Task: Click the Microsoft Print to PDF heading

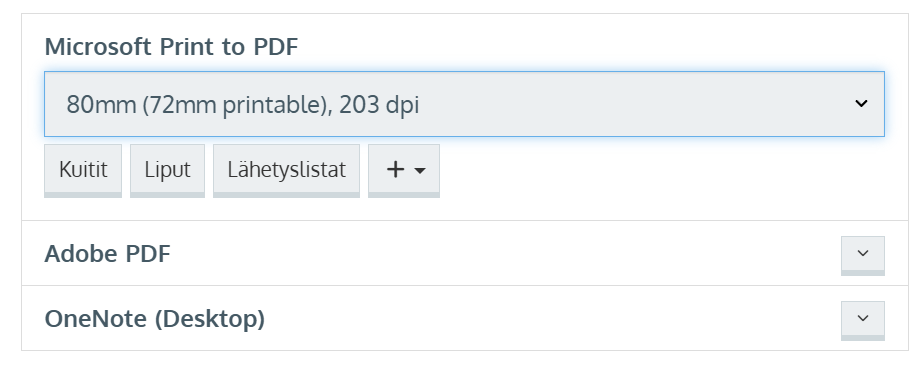Action: click(x=171, y=47)
